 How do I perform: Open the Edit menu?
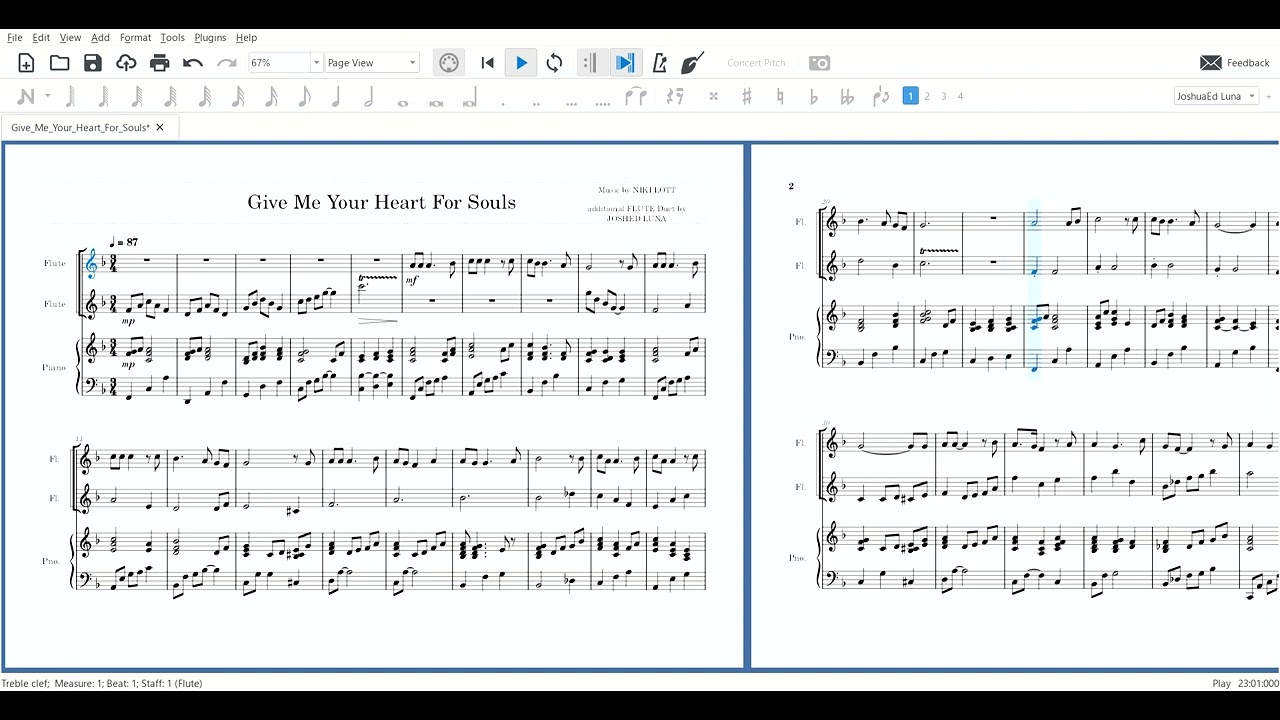tap(41, 38)
